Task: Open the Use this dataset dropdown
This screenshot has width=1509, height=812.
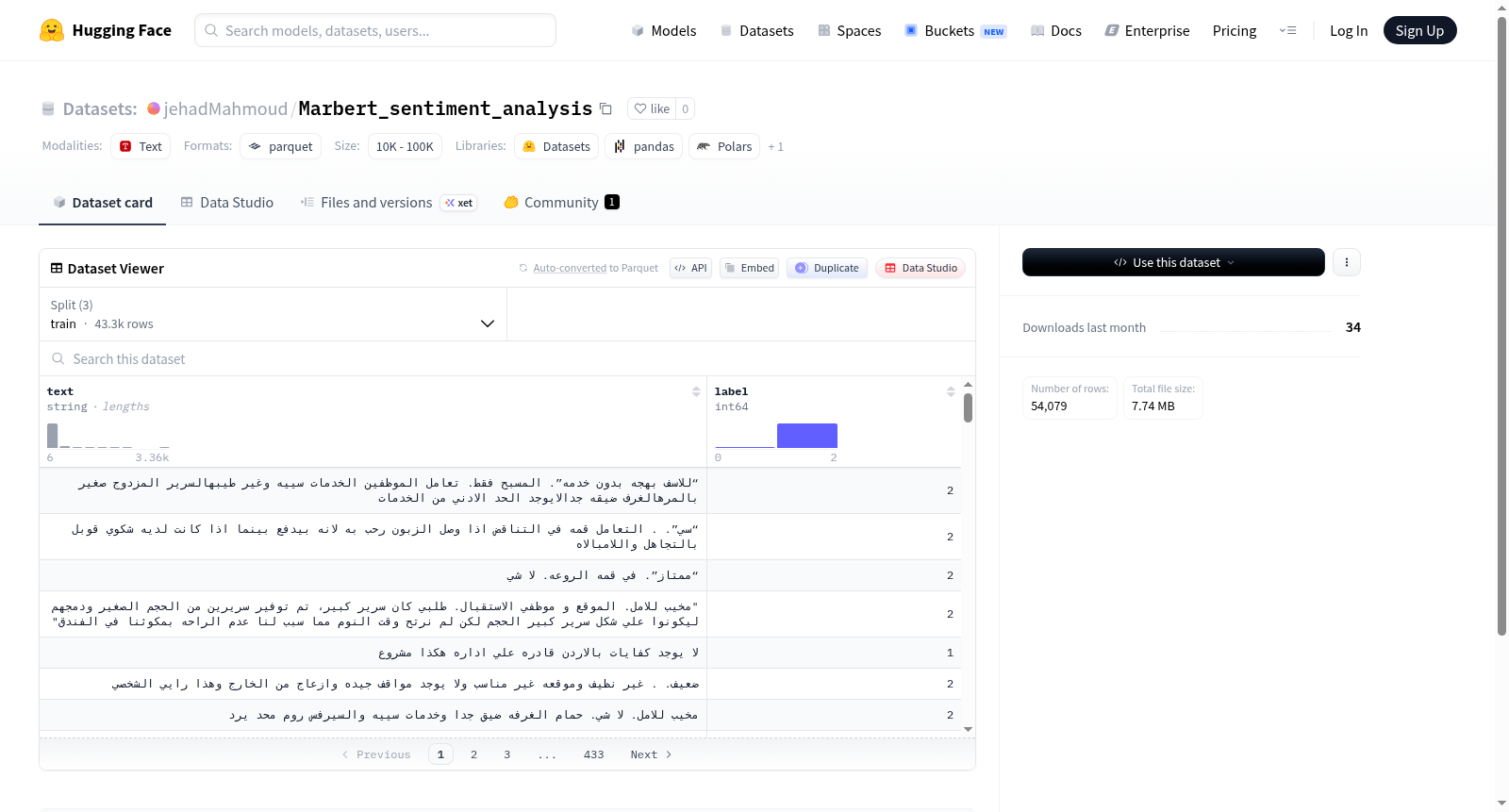Action: (1173, 262)
